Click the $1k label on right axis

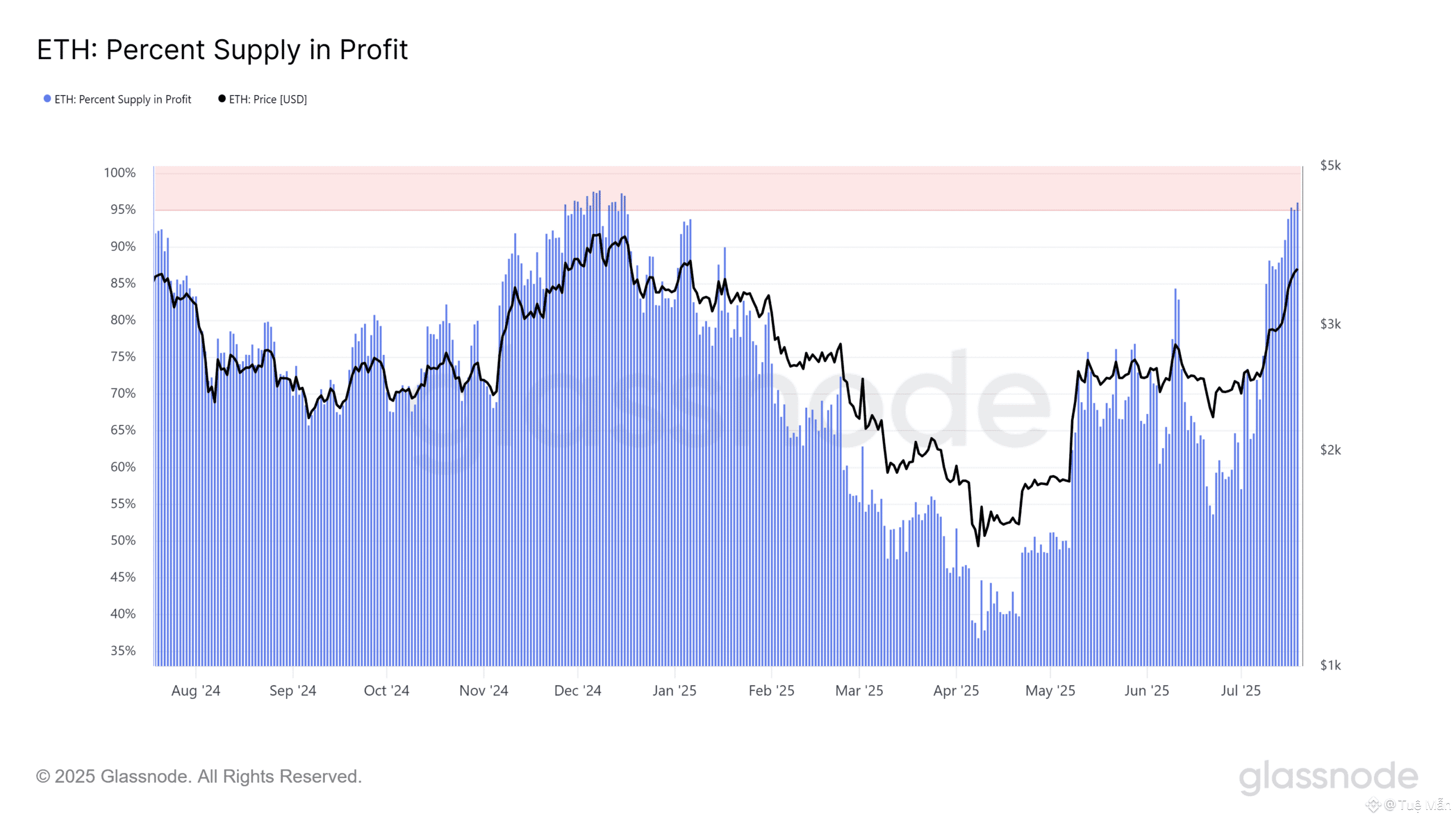click(1330, 665)
